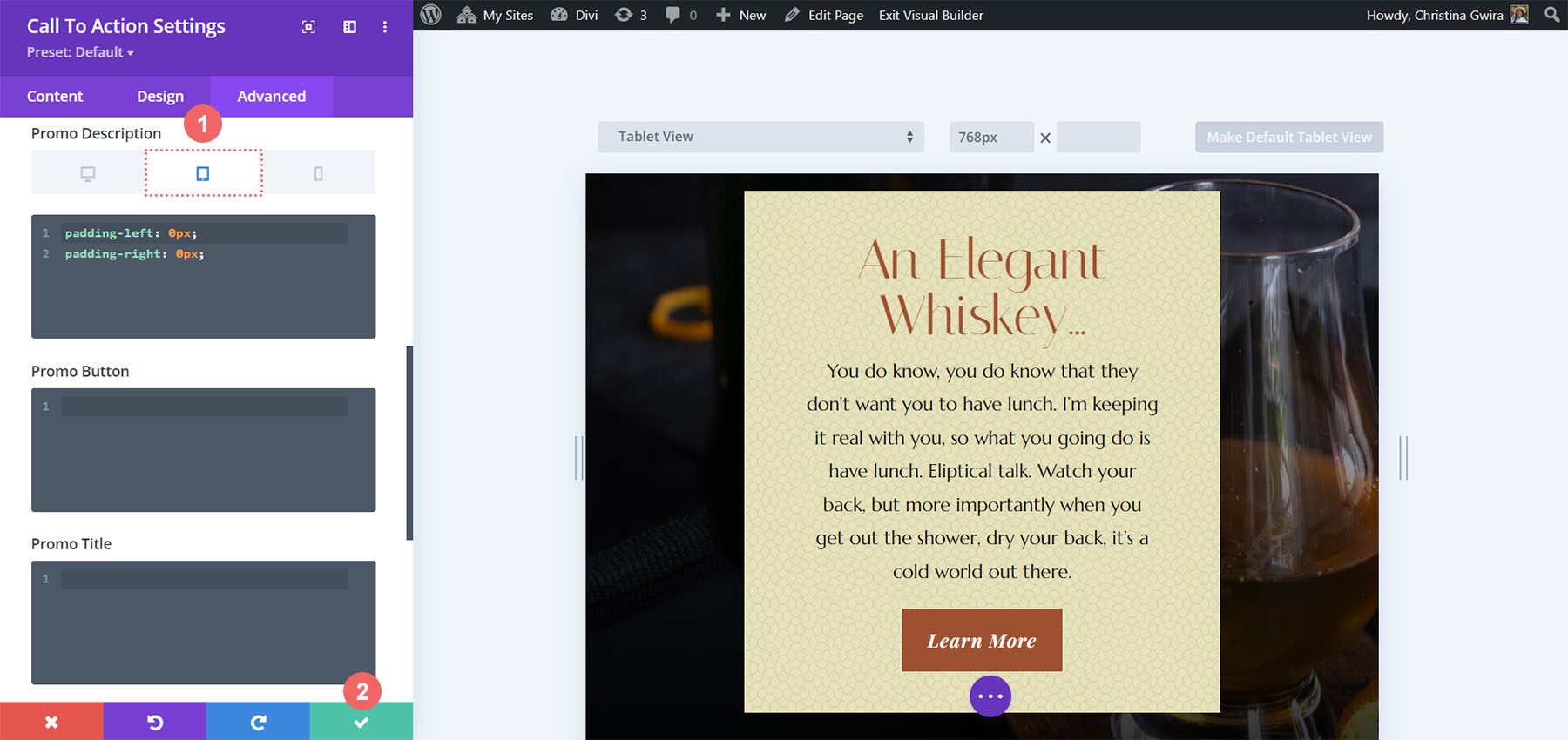
Task: Click the snap modal to sidebar icon
Action: click(x=349, y=27)
